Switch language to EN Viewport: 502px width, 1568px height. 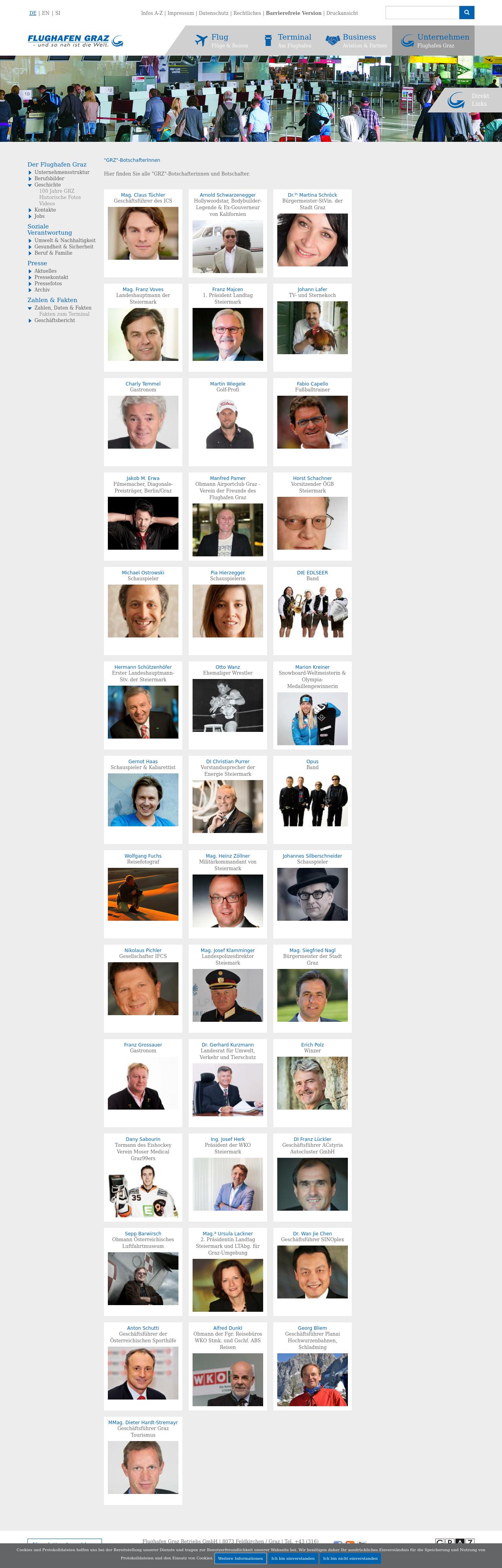pos(46,13)
